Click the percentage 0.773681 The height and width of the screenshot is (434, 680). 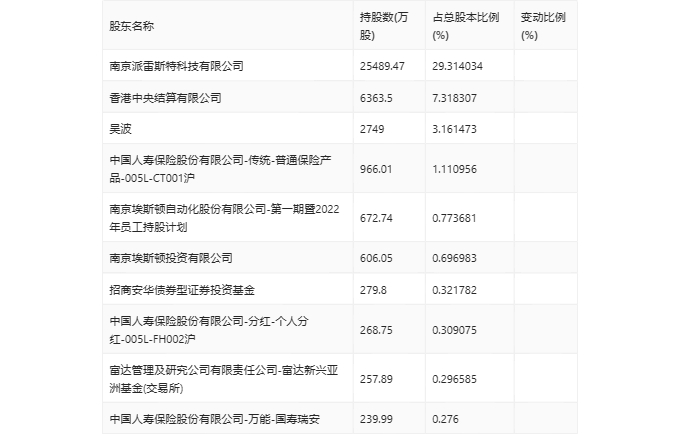454,218
